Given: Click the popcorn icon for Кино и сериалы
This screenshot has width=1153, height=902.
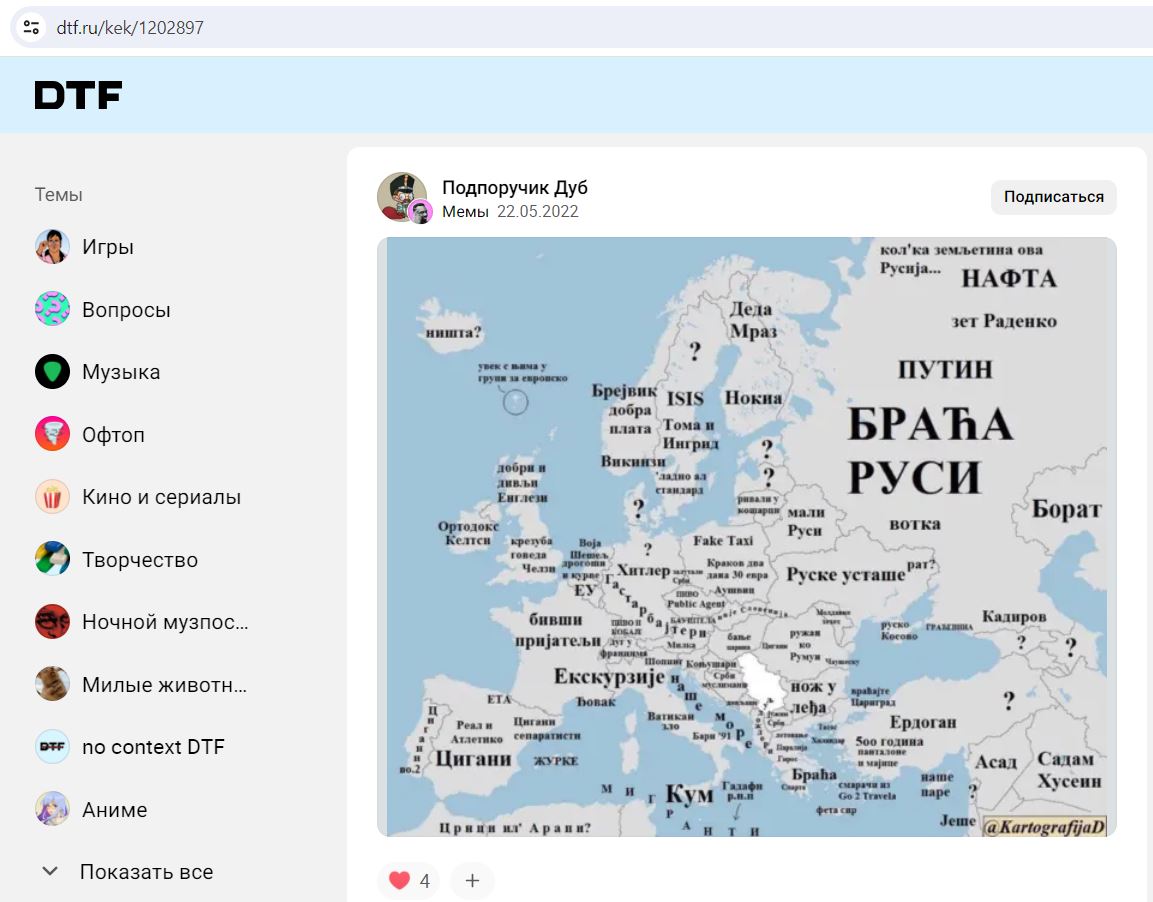Looking at the screenshot, I should [x=52, y=496].
